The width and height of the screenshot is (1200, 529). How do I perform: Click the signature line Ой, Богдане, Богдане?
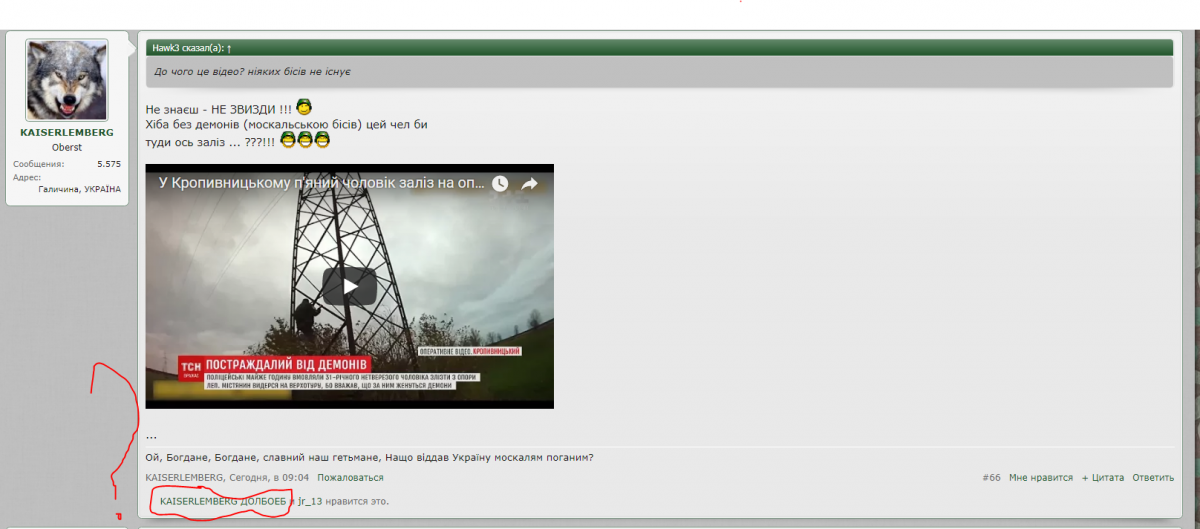[369, 457]
